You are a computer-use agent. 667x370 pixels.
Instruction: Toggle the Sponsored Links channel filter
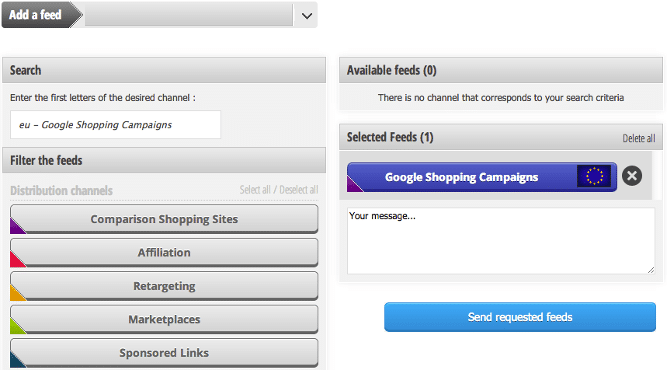164,353
